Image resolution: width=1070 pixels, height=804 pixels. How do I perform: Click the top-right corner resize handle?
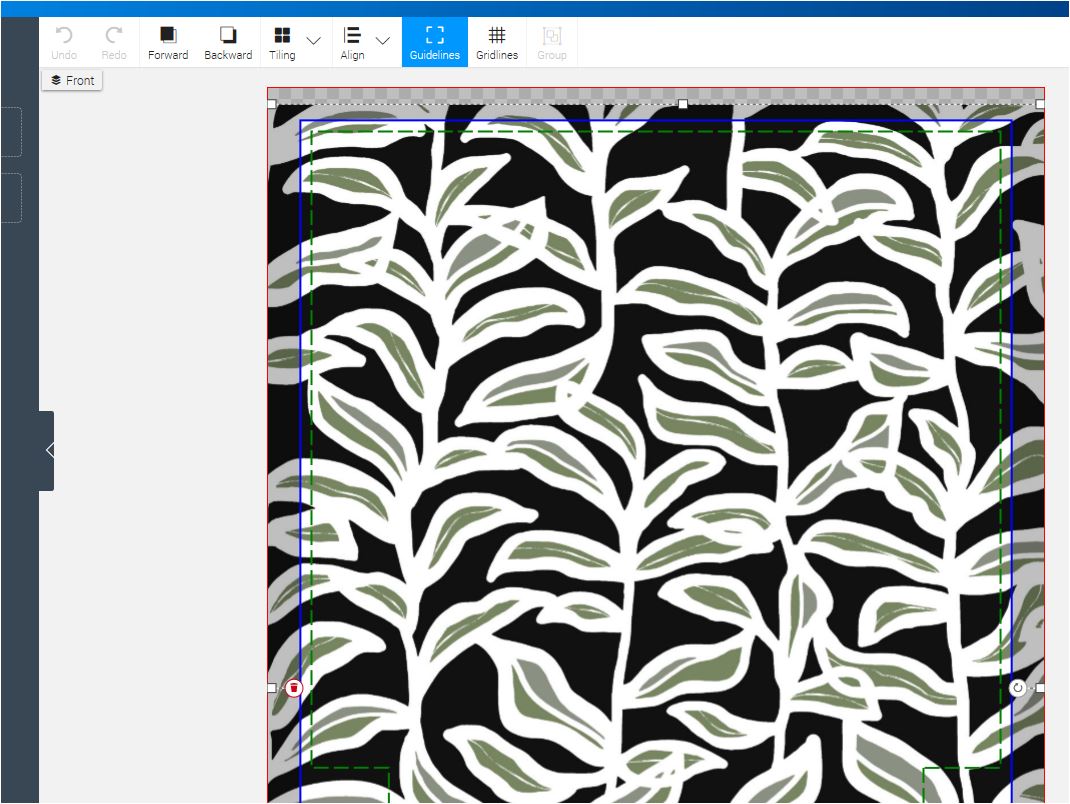(x=1040, y=104)
